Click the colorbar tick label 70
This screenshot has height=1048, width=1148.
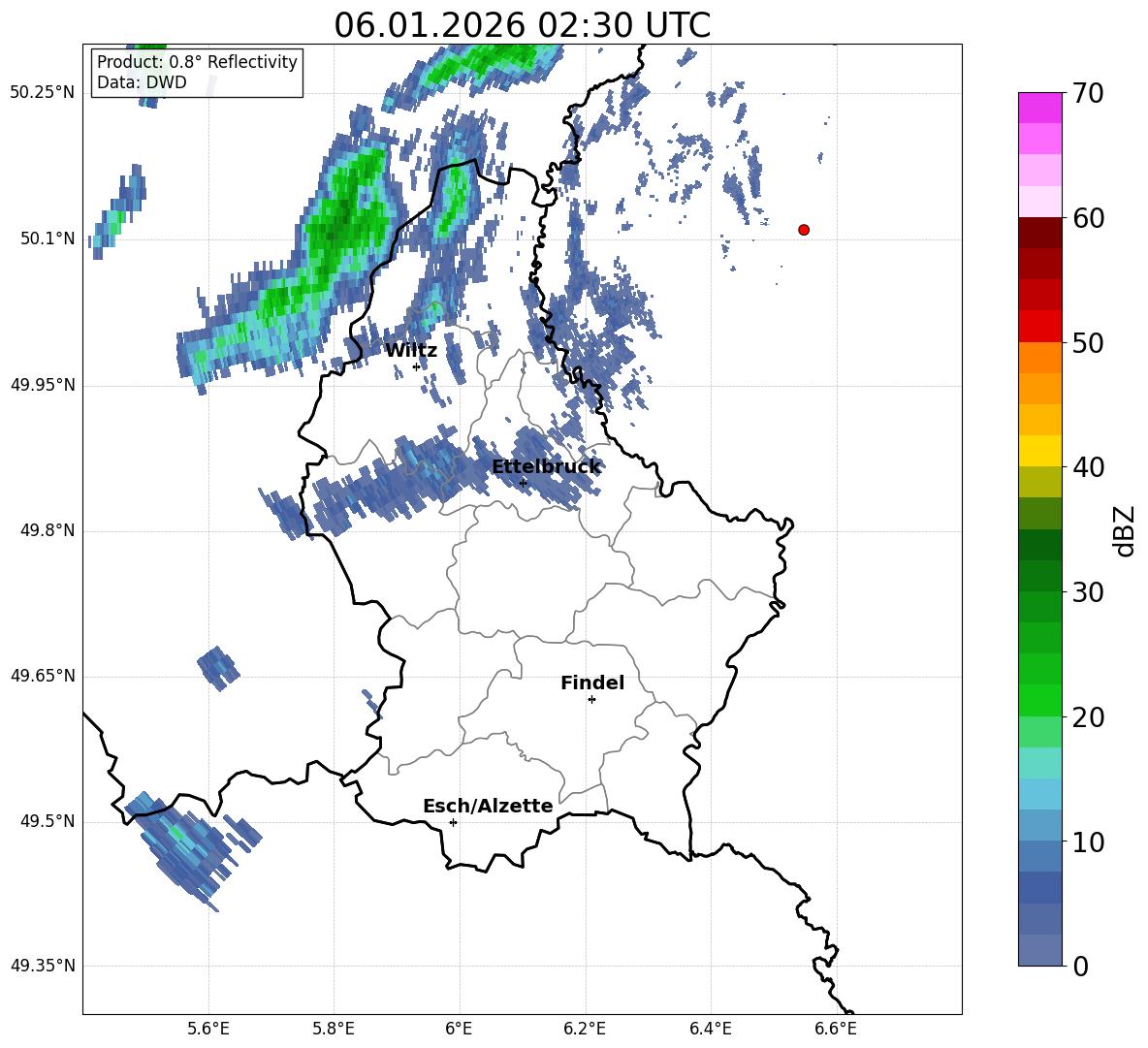coord(1089,94)
